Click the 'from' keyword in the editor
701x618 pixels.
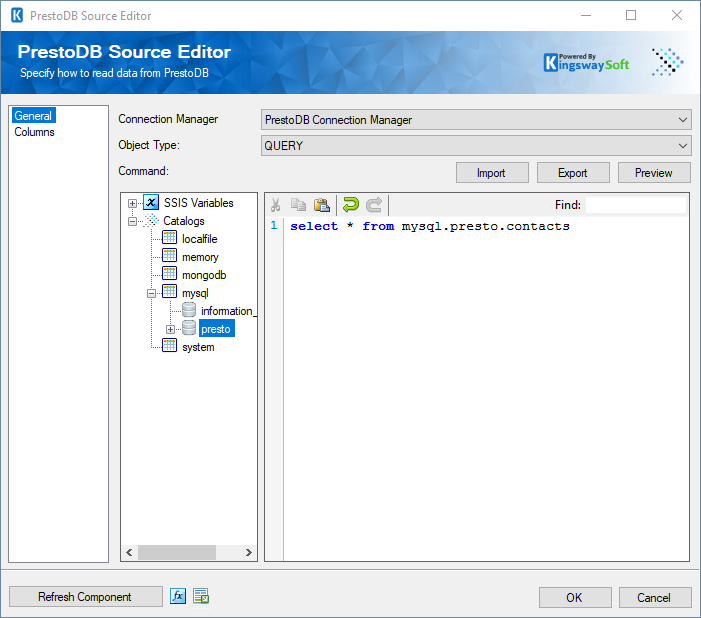378,226
